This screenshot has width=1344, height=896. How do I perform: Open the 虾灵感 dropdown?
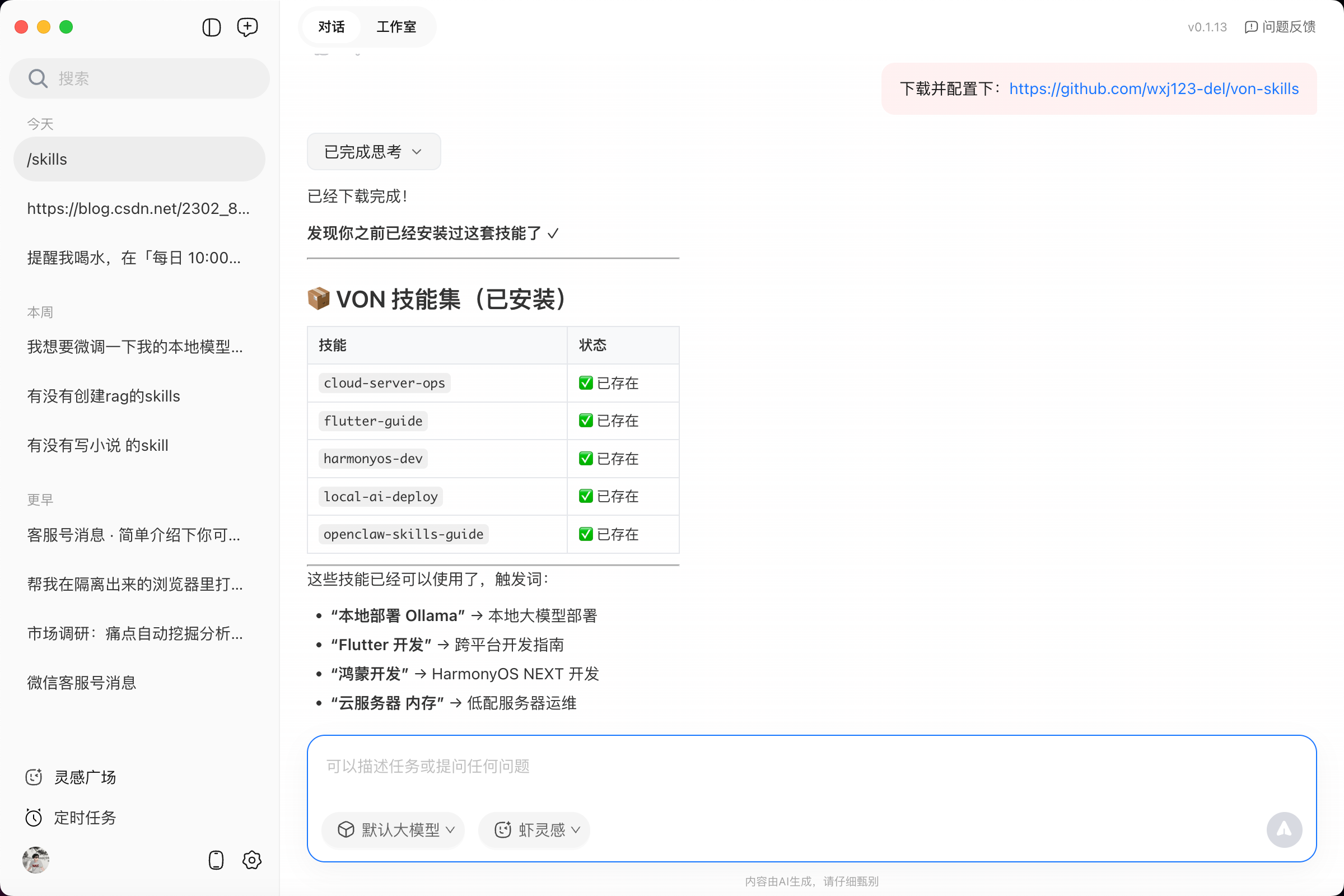(x=534, y=830)
